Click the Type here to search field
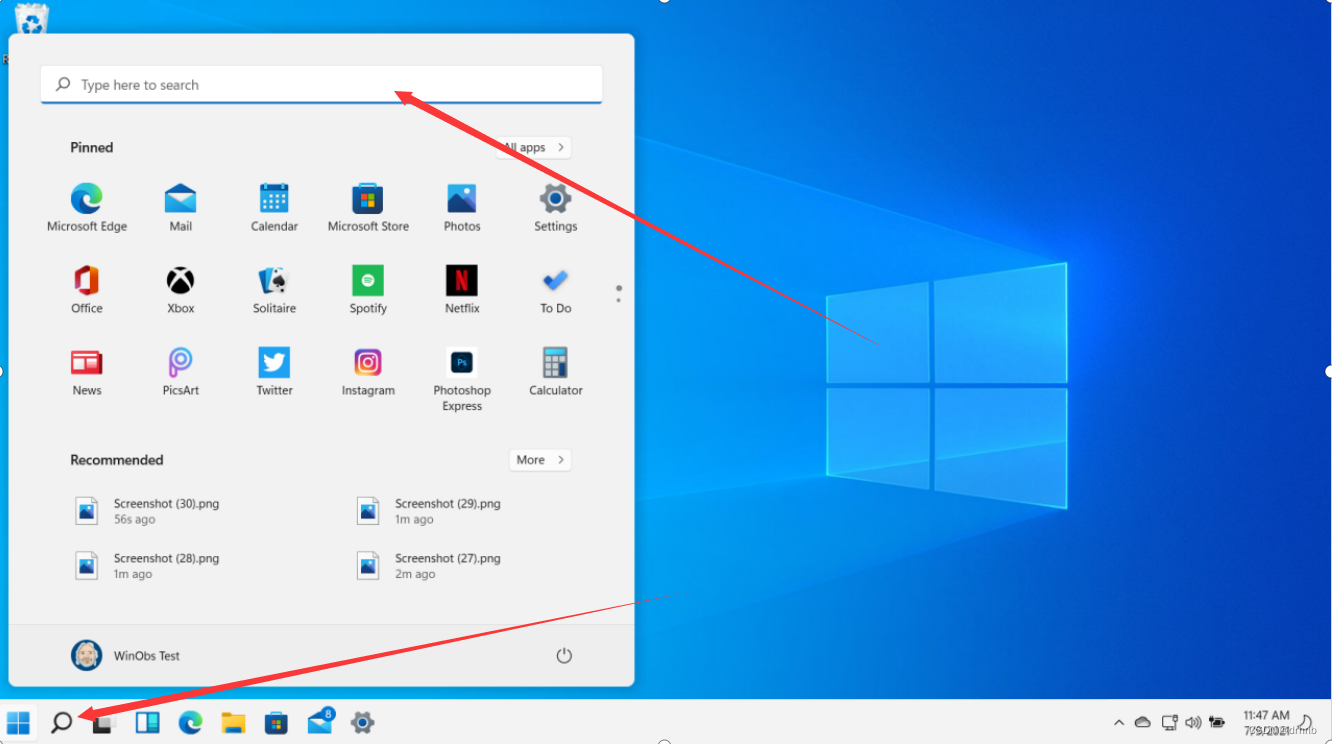The image size is (1332, 744). (x=321, y=85)
